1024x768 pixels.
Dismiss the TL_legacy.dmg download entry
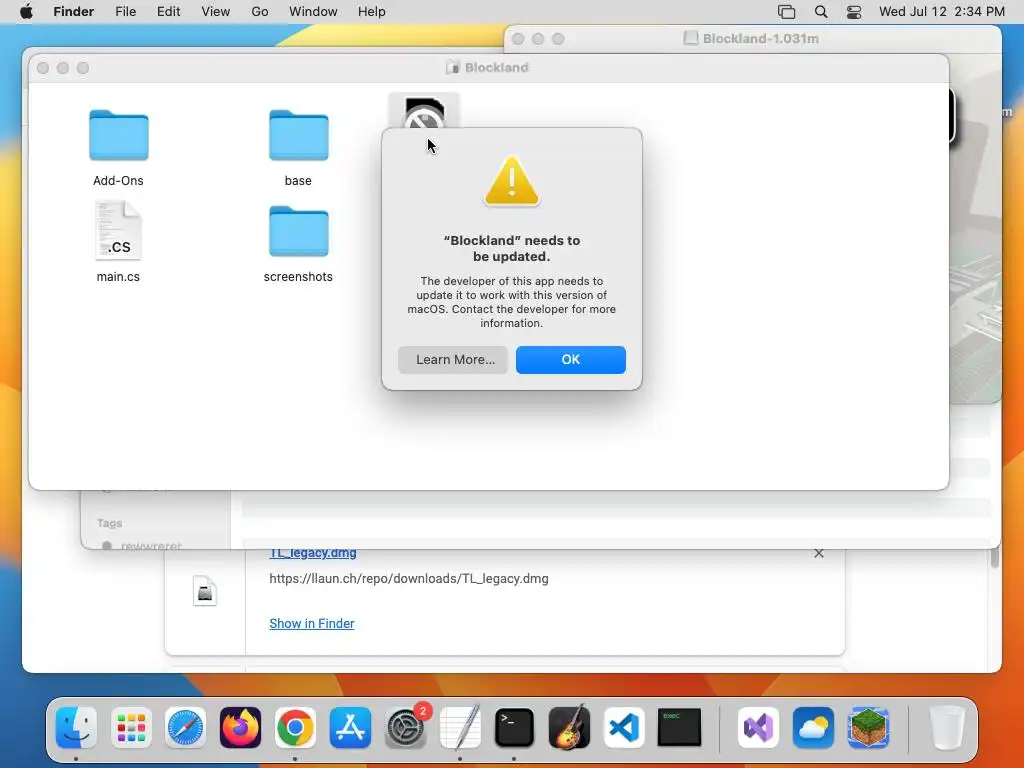tap(819, 553)
